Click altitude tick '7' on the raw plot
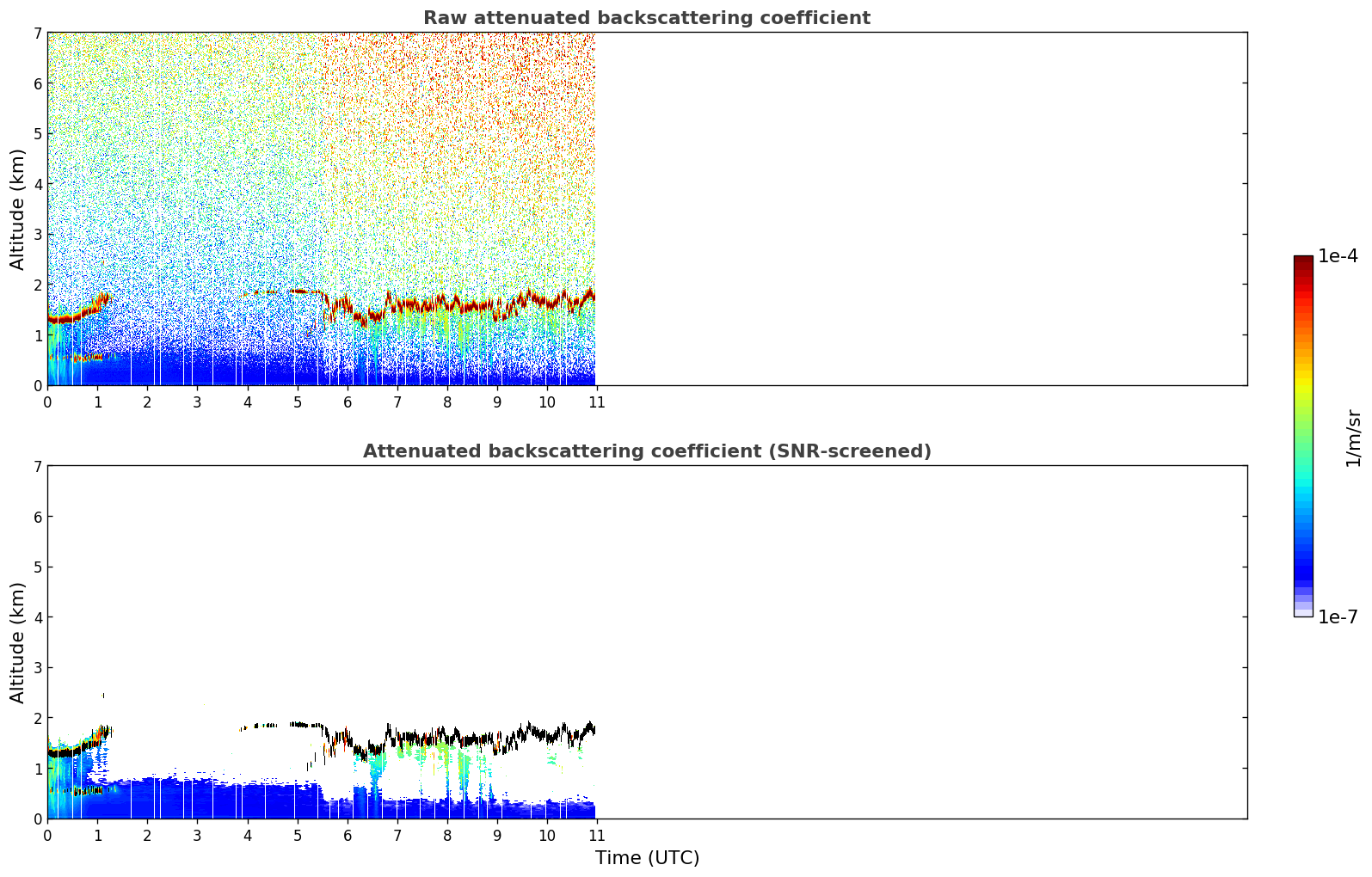This screenshot has width=1372, height=877. coord(38,33)
